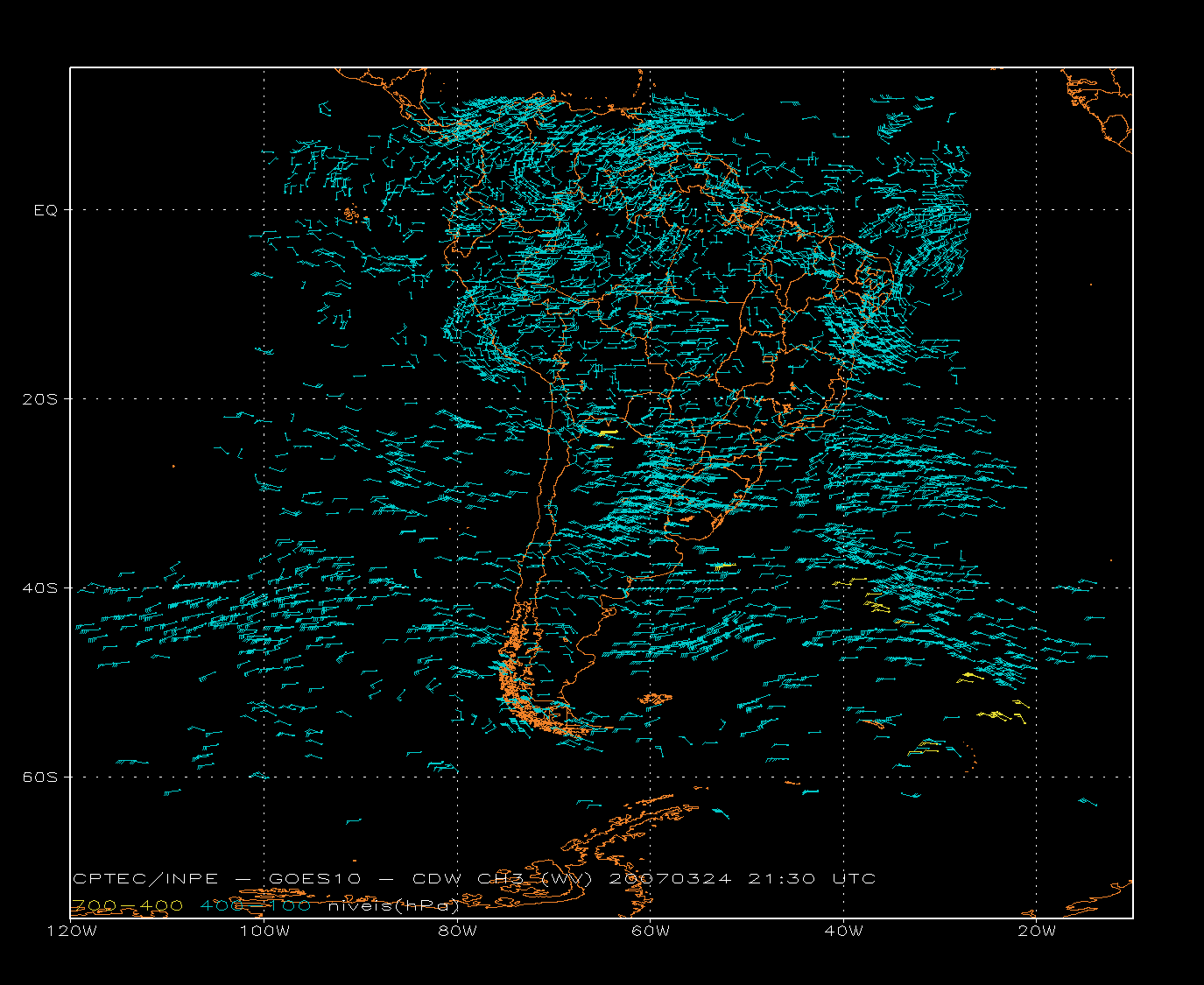Click the 20S latitude label

[39, 399]
